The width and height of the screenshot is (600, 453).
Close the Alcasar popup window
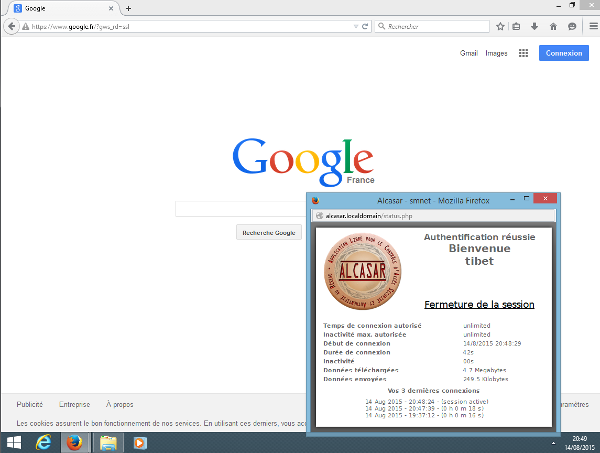click(545, 198)
